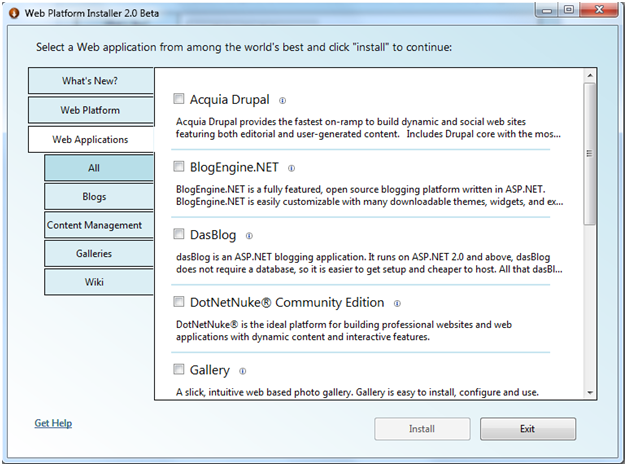Show info for DotNetNuke Community Edition
The width and height of the screenshot is (628, 468).
(x=397, y=303)
